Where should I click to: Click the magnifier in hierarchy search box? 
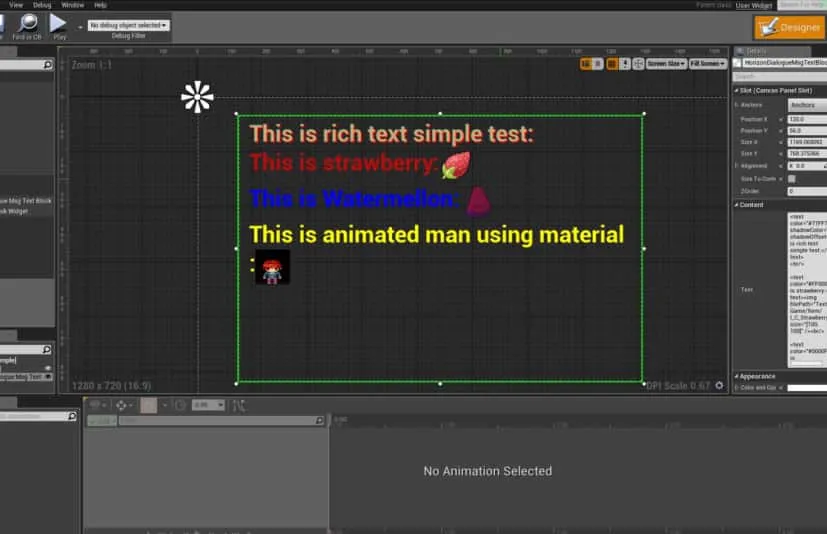click(x=47, y=349)
